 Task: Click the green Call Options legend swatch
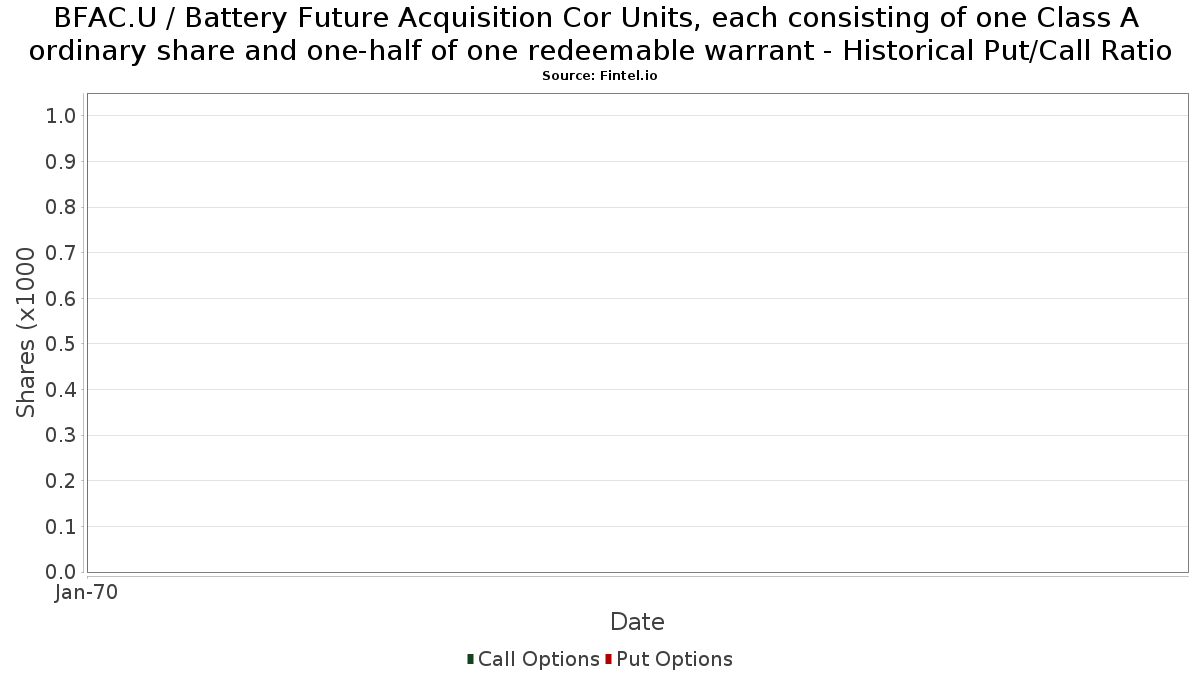[x=470, y=659]
